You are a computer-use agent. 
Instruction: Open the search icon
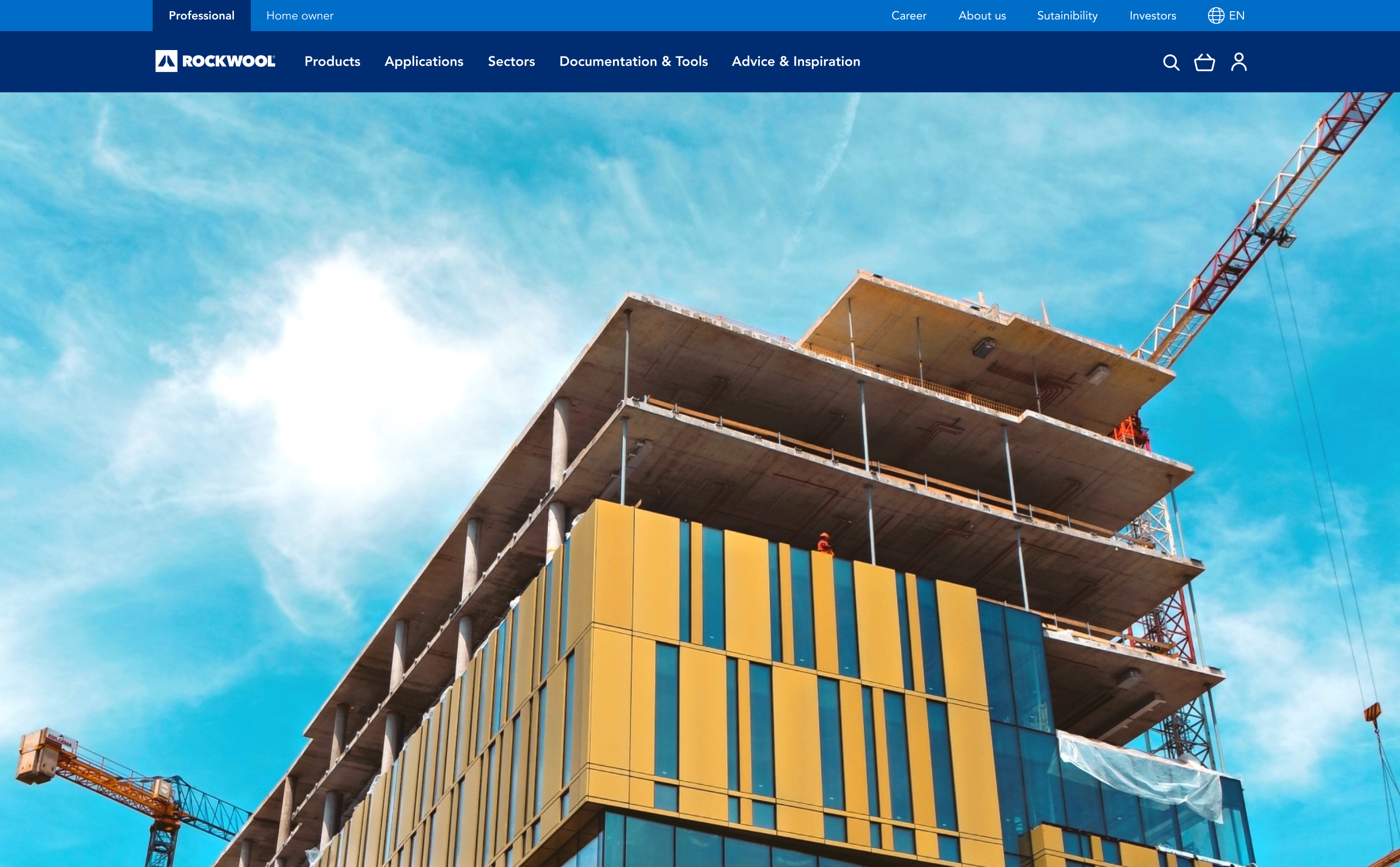click(1170, 62)
